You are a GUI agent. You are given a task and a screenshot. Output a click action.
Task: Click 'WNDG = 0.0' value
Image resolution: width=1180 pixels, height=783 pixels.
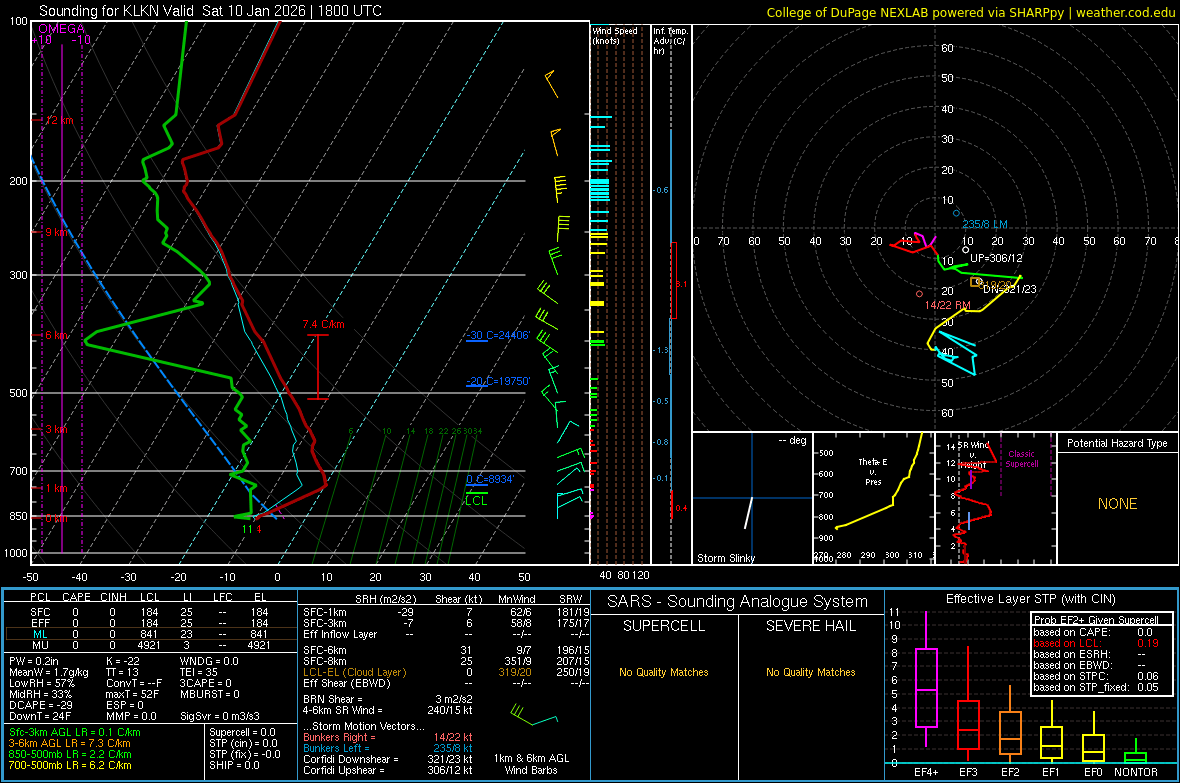(209, 661)
